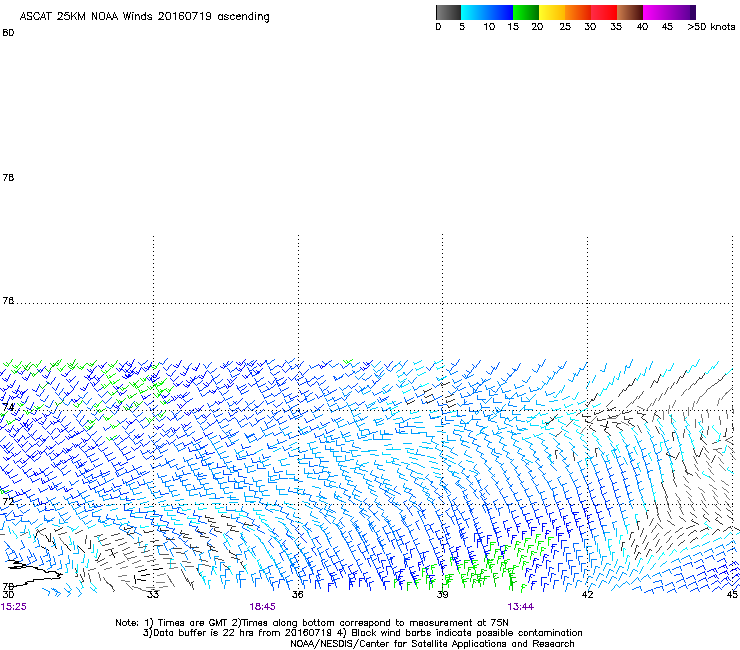
Task: Click the gray 0-5 knots color segment
Action: (x=448, y=12)
